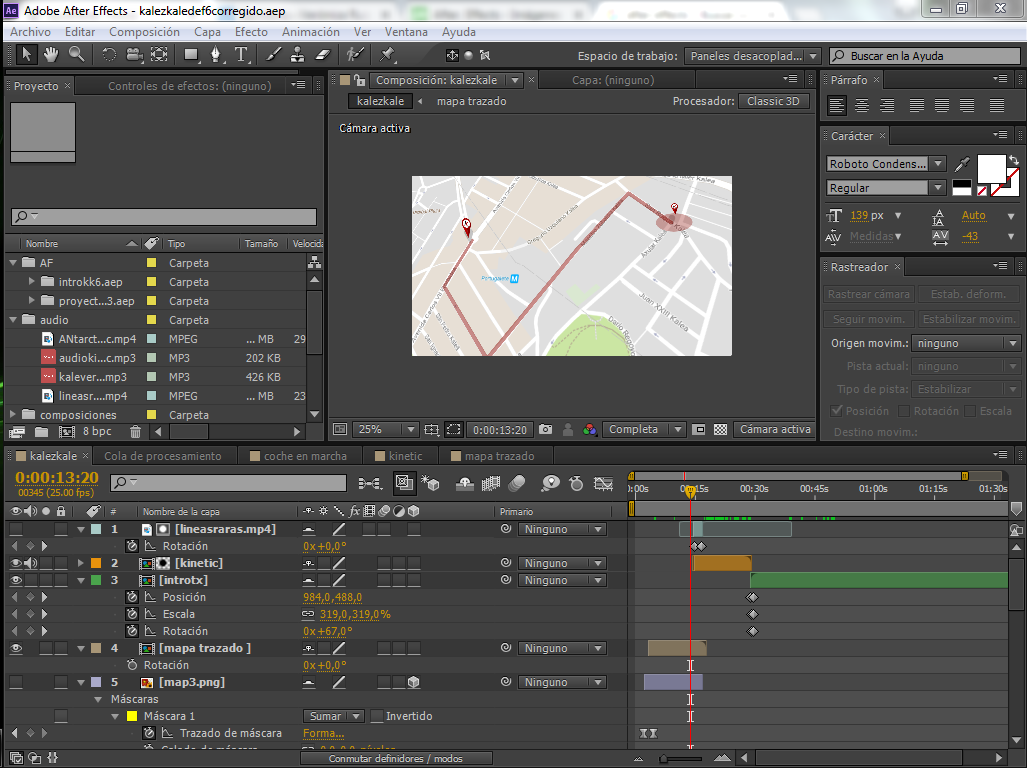Select the Zoom magnifier tool
Image resolution: width=1027 pixels, height=768 pixels.
coord(76,55)
